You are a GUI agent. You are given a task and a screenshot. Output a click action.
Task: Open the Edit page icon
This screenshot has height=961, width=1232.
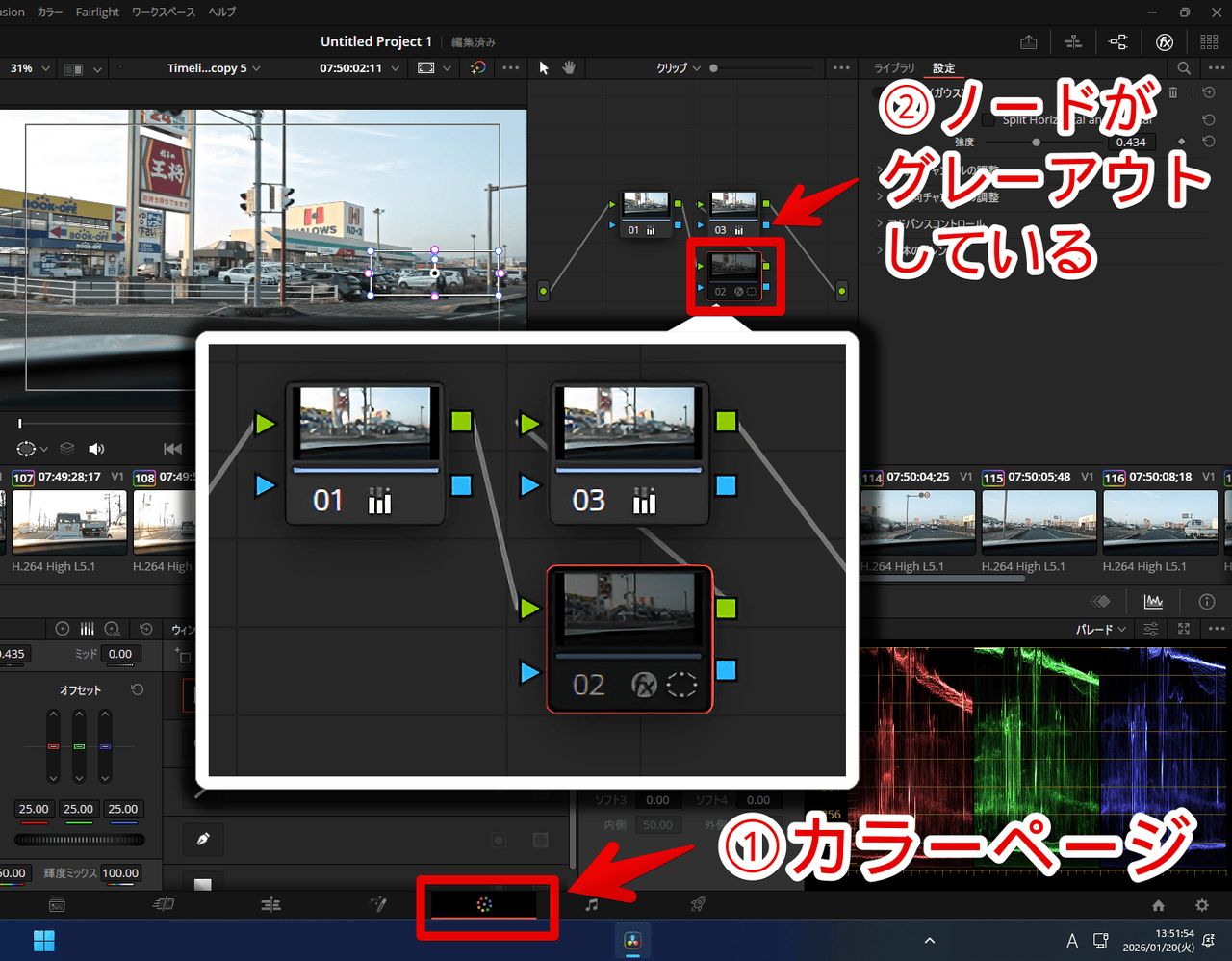[270, 904]
